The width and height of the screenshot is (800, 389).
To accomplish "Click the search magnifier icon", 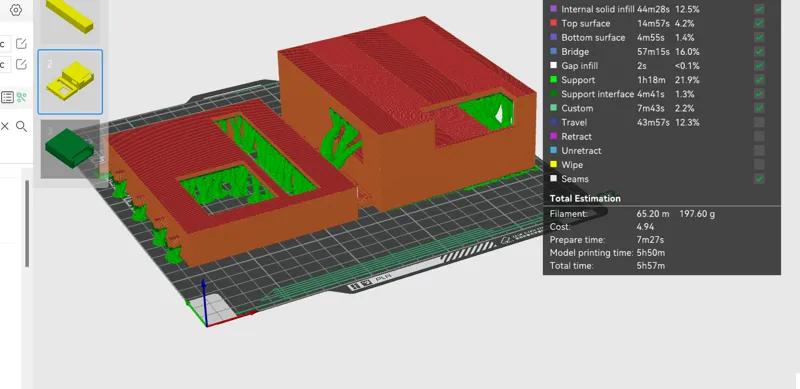I will 21,126.
